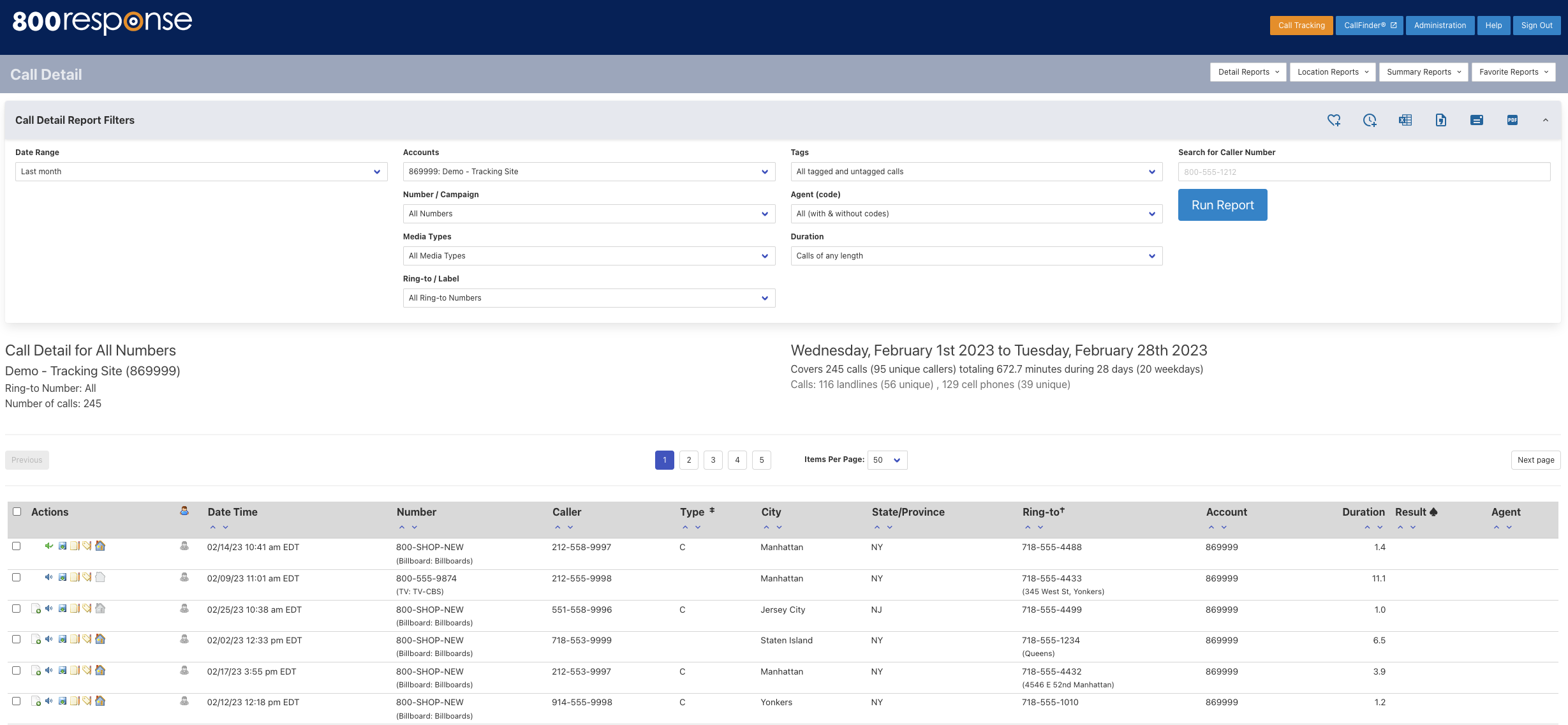This screenshot has width=1568, height=725.
Task: Export the report to Excel
Action: coord(1405,120)
